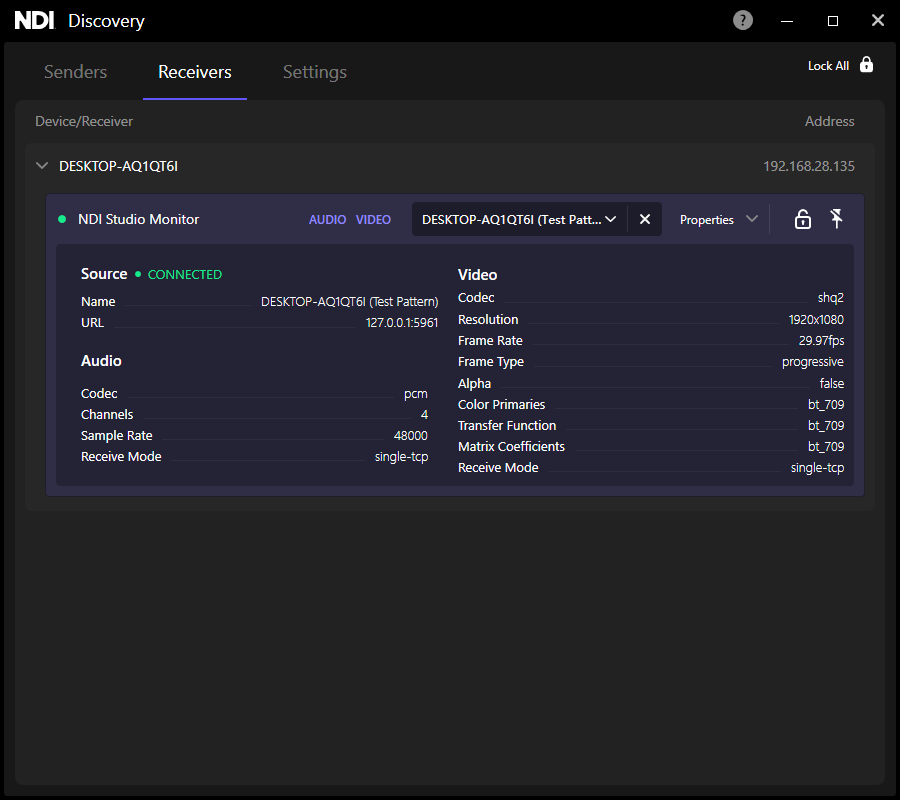Toggle the NDI Studio Monitor lock icon
This screenshot has width=900, height=800.
(x=802, y=219)
